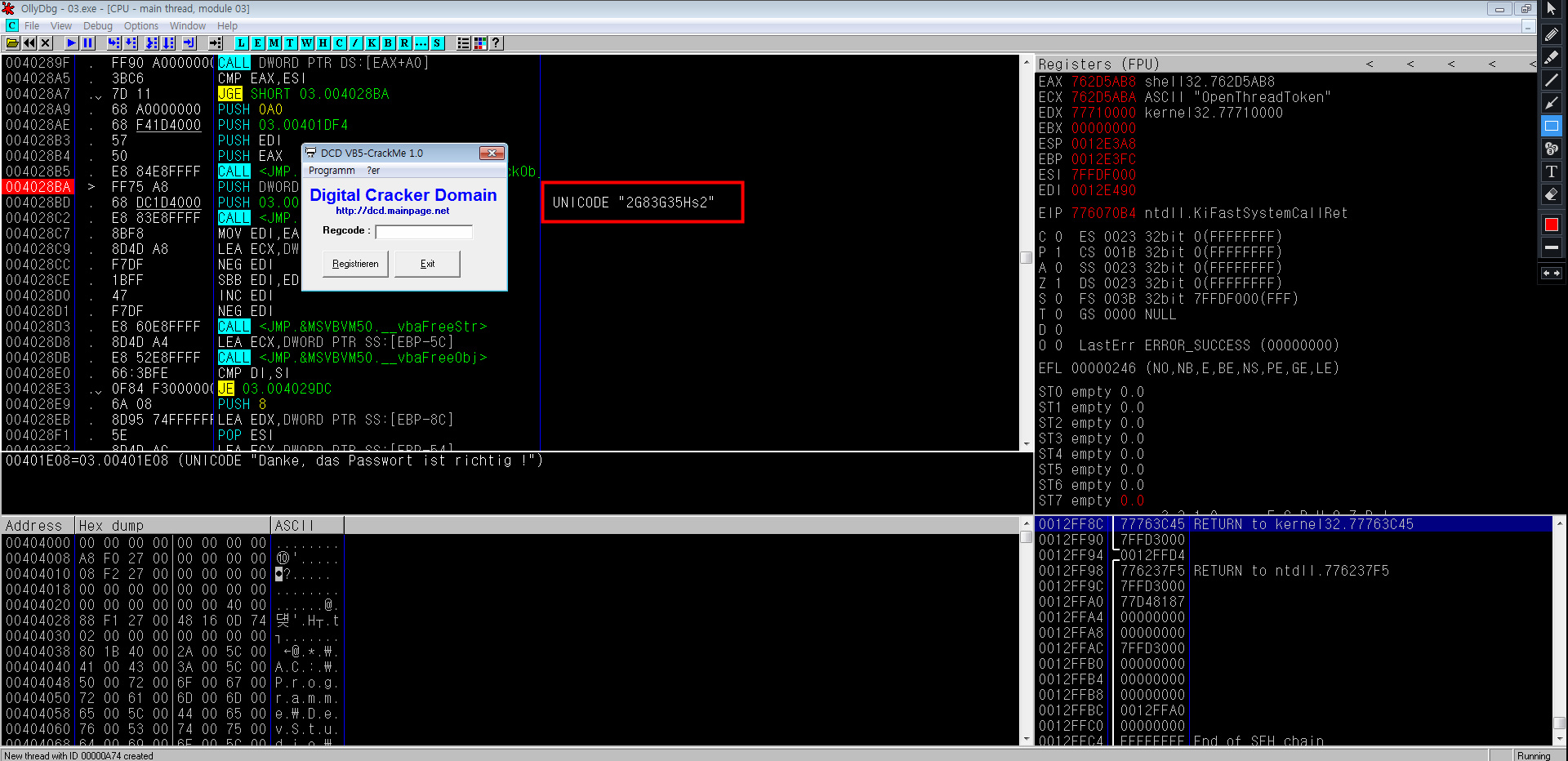The height and width of the screenshot is (761, 1568).
Task: Click the Trace over icon
Action: pyautogui.click(x=168, y=43)
